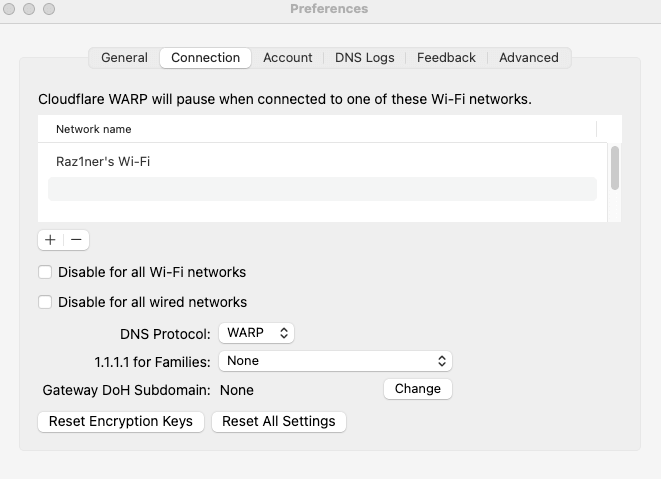Click the DNS Protocol chevron arrows
Image resolution: width=661 pixels, height=479 pixels.
(x=284, y=333)
